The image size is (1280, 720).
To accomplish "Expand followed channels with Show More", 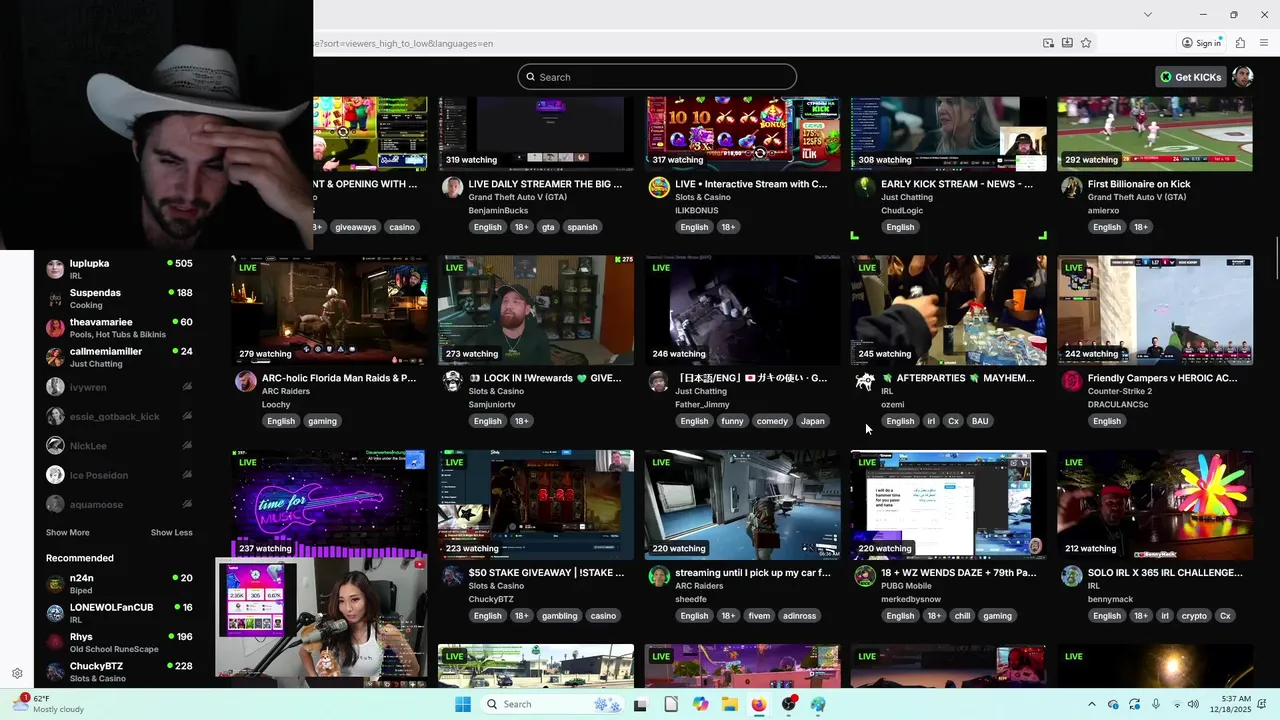I will pos(68,533).
